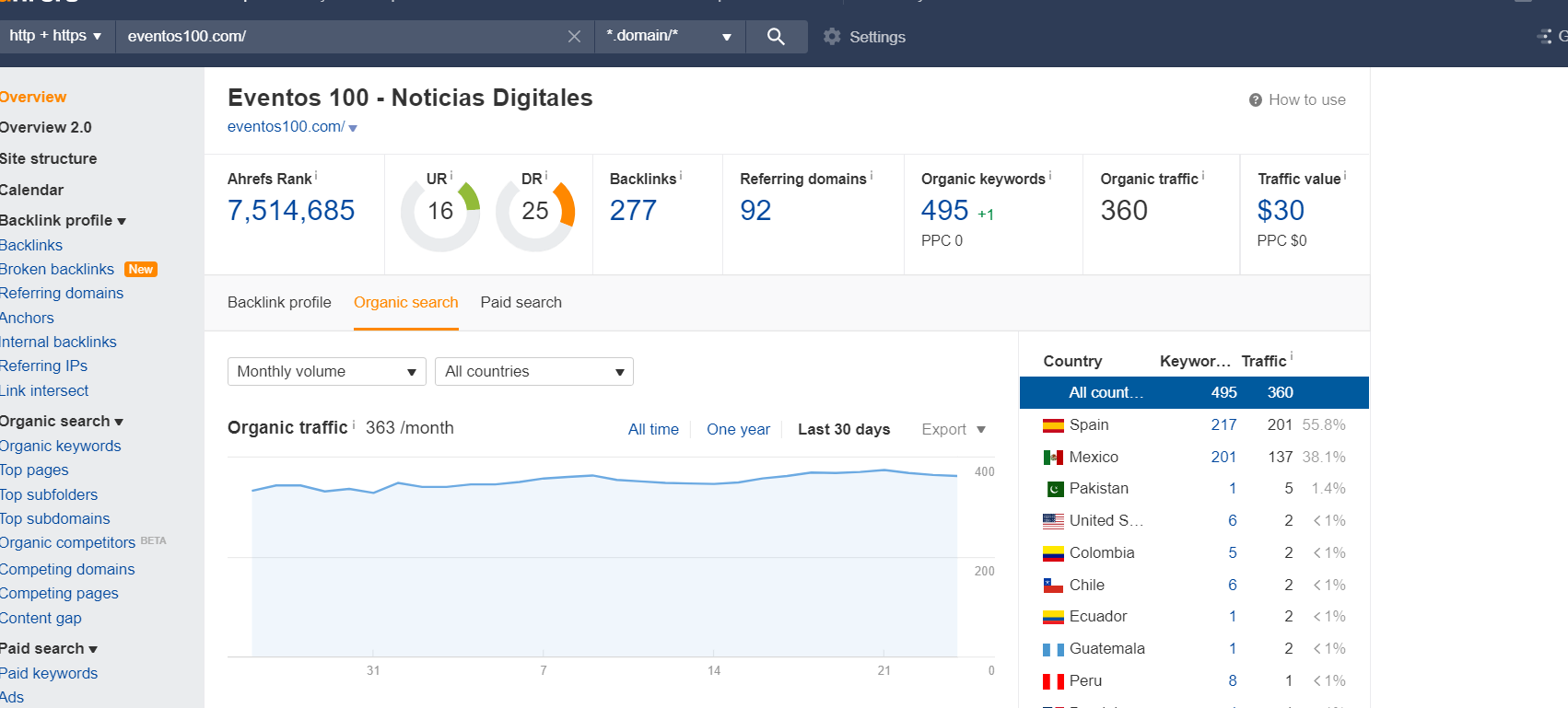Open Content gap report

pyautogui.click(x=41, y=619)
